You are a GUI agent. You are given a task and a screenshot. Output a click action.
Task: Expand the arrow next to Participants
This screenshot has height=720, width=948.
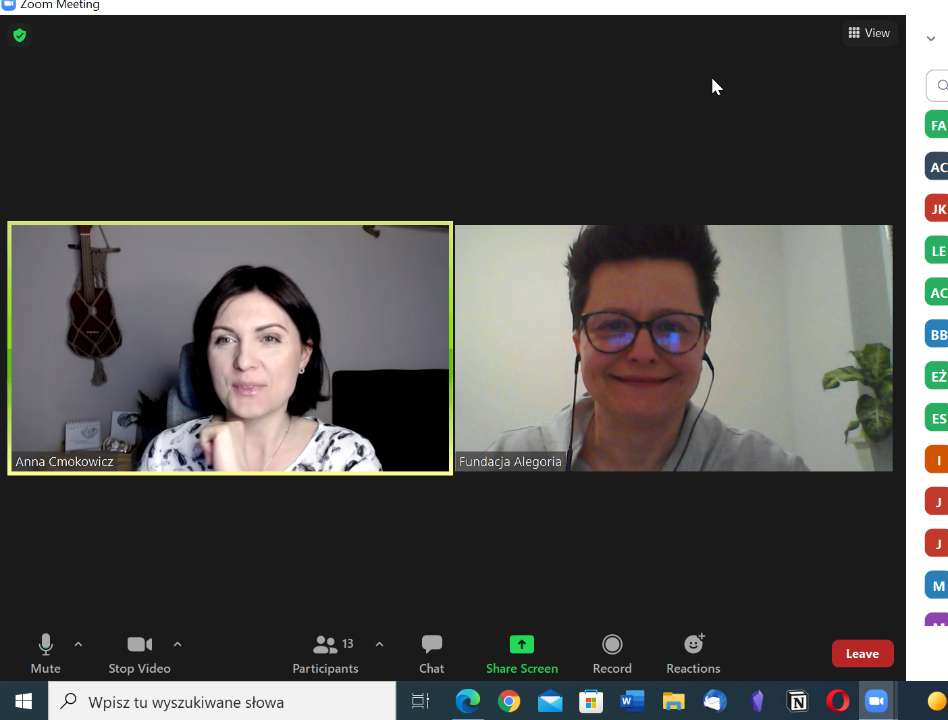point(379,644)
